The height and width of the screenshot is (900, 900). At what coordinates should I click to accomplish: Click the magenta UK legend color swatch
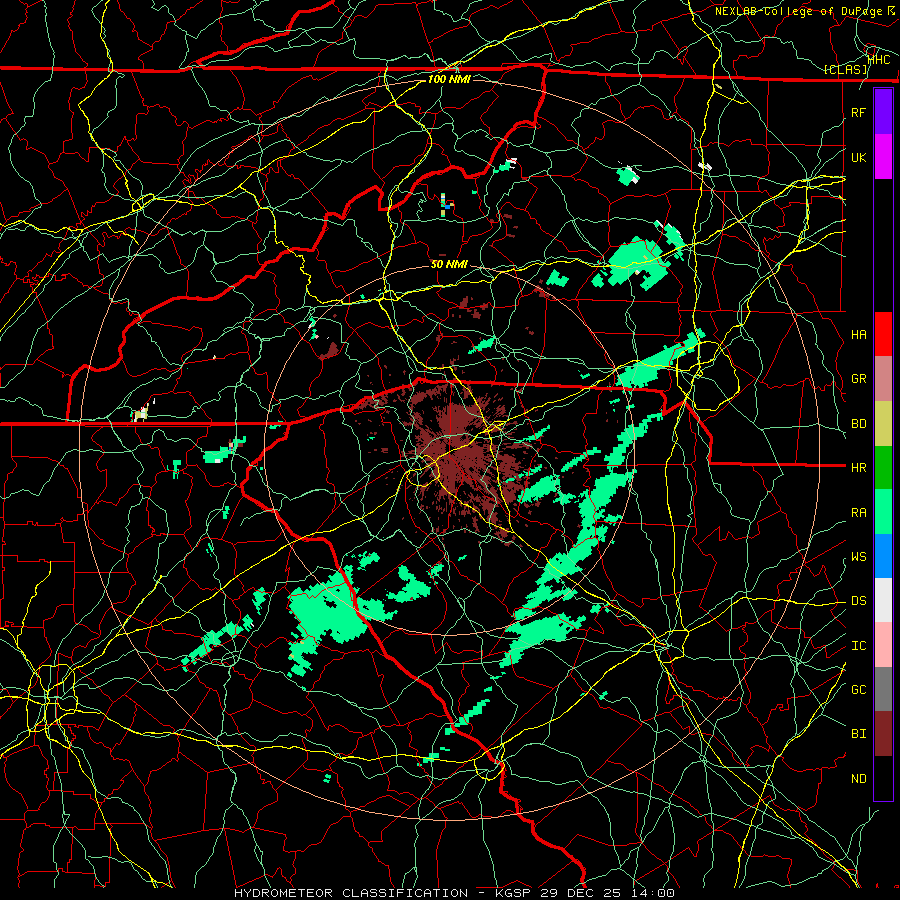click(883, 157)
